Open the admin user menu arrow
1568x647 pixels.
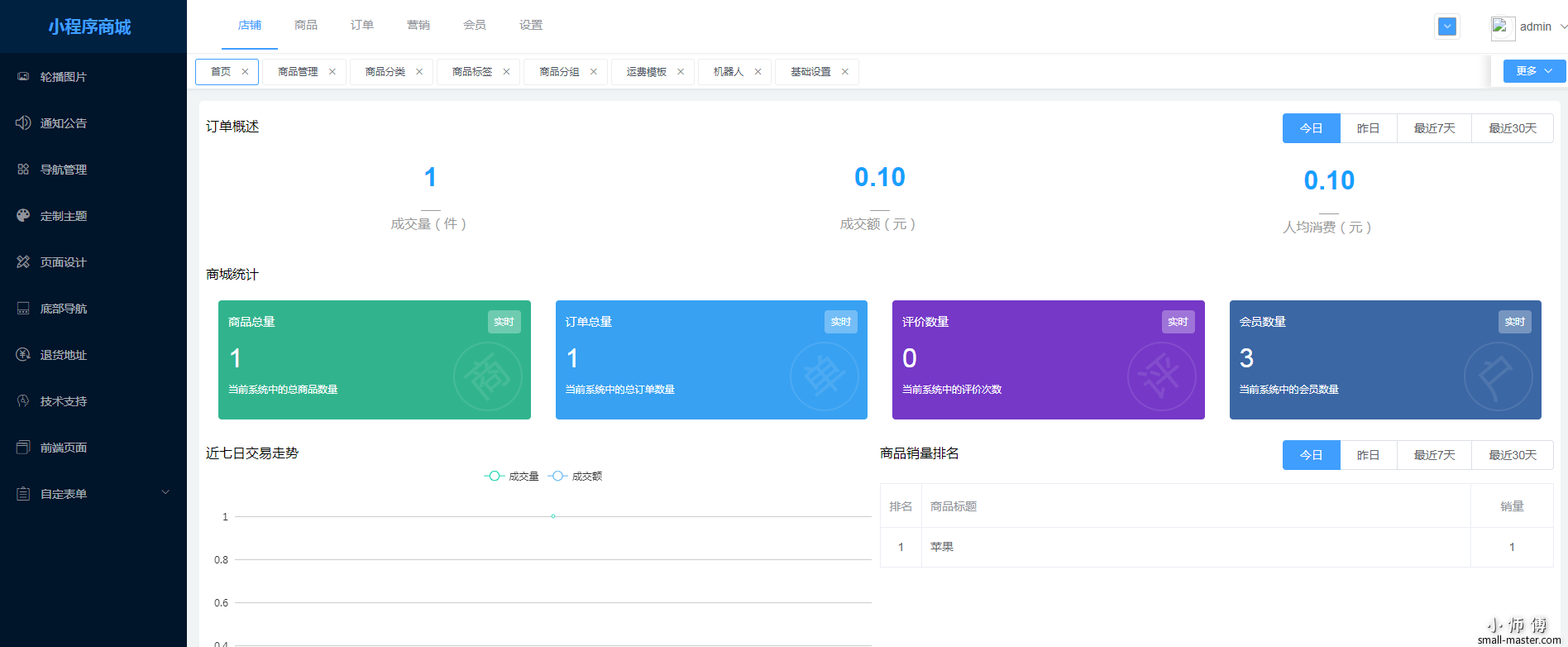[1563, 26]
